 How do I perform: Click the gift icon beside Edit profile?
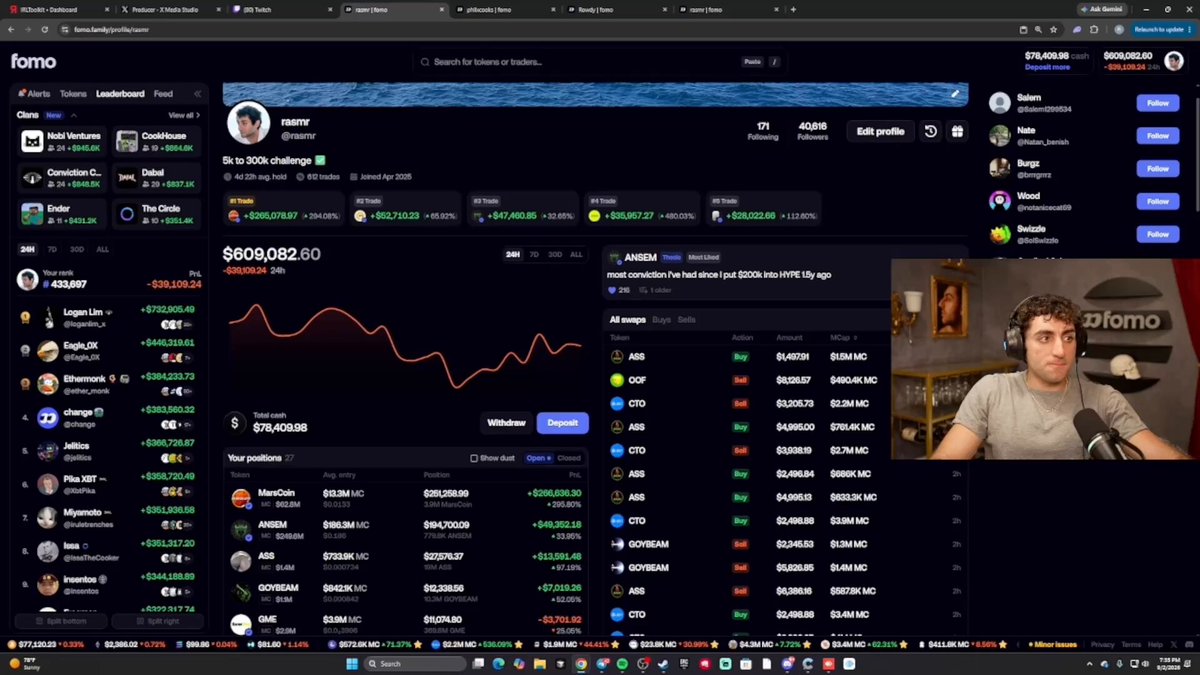click(957, 131)
